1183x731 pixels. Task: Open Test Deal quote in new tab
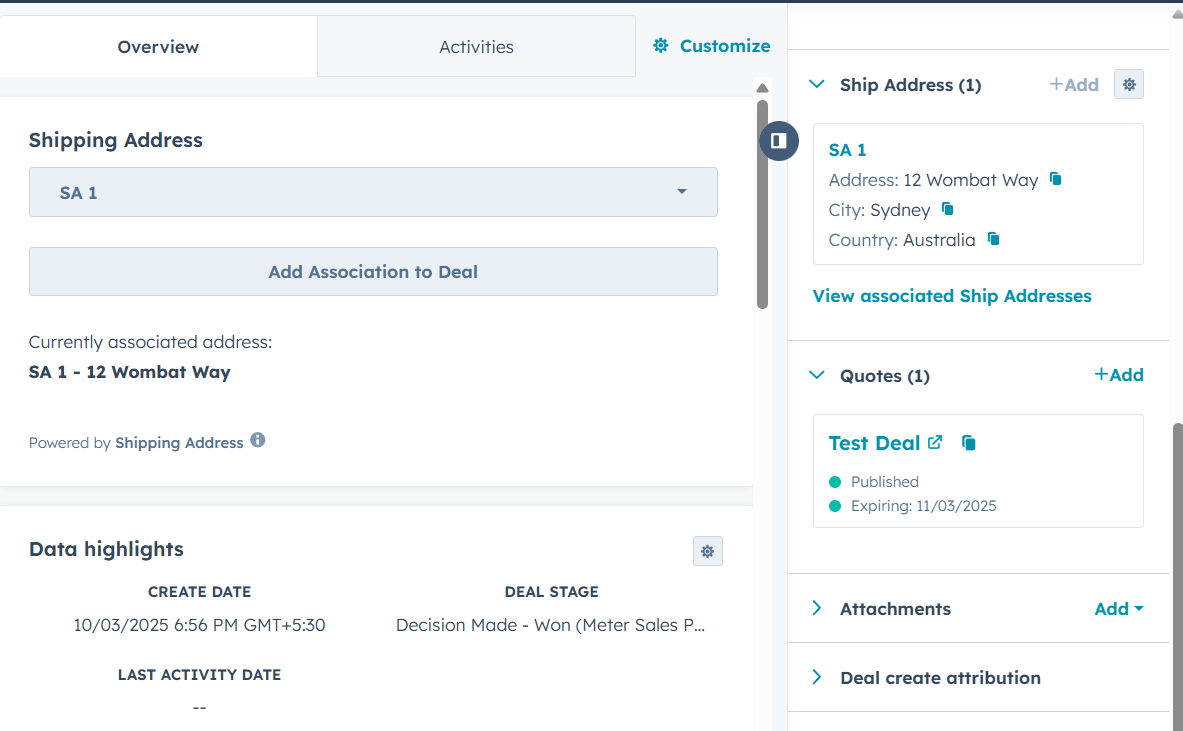(935, 442)
